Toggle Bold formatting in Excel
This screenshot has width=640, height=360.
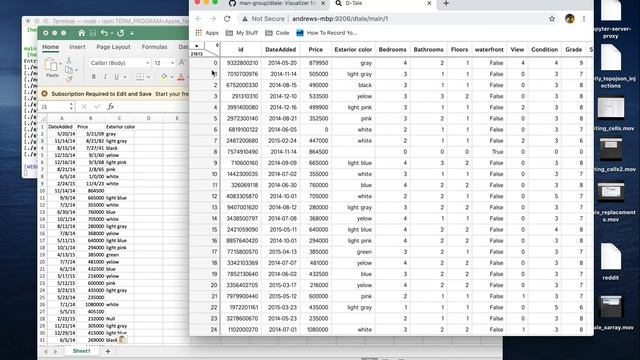93,77
